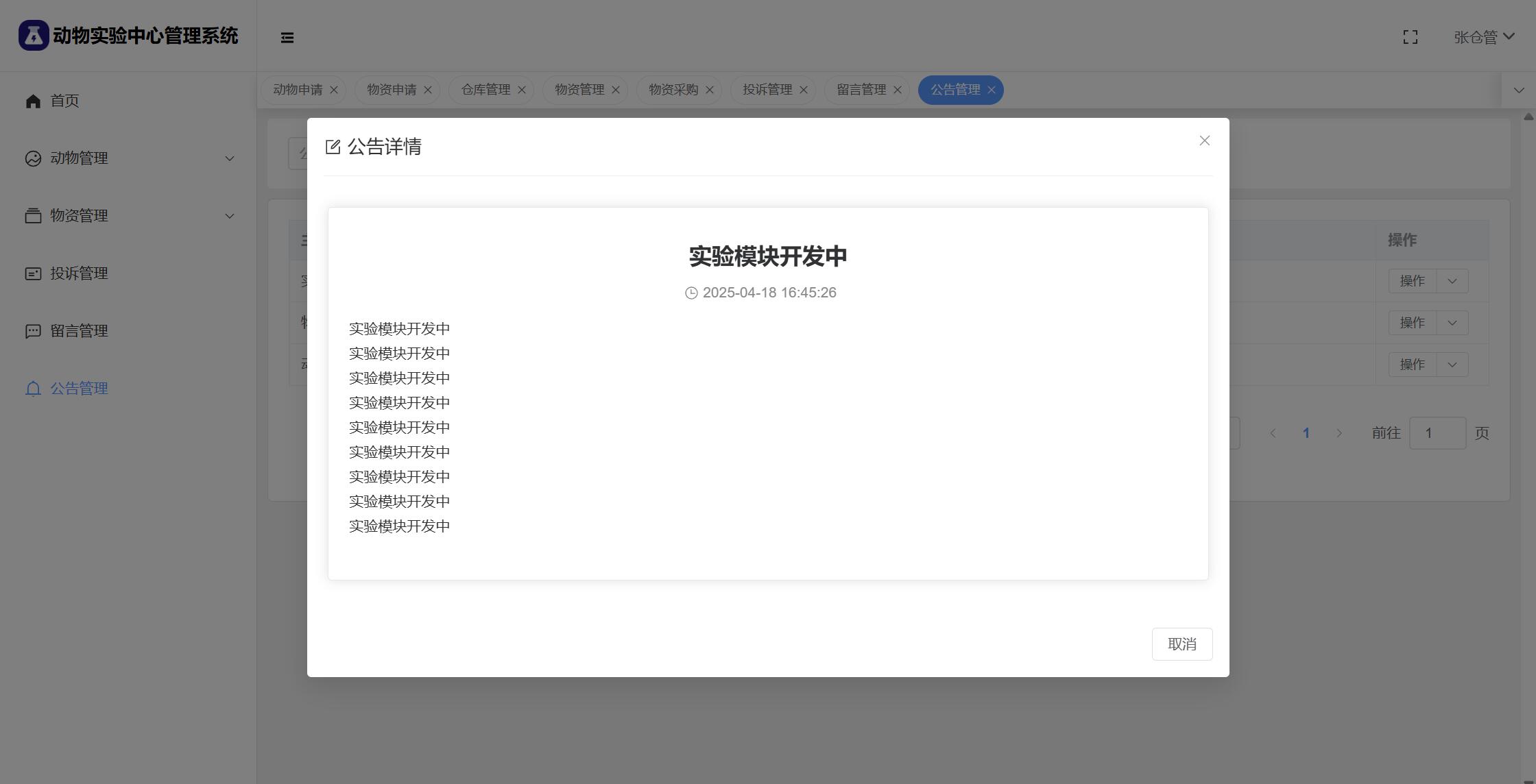The height and width of the screenshot is (784, 1536).
Task: Open the 张仓管 user dropdown
Action: 1484,37
